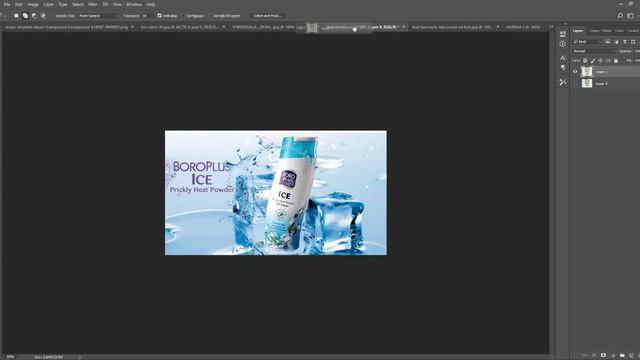The width and height of the screenshot is (640, 360).
Task: Filter layers by shape layers icon
Action: click(633, 42)
